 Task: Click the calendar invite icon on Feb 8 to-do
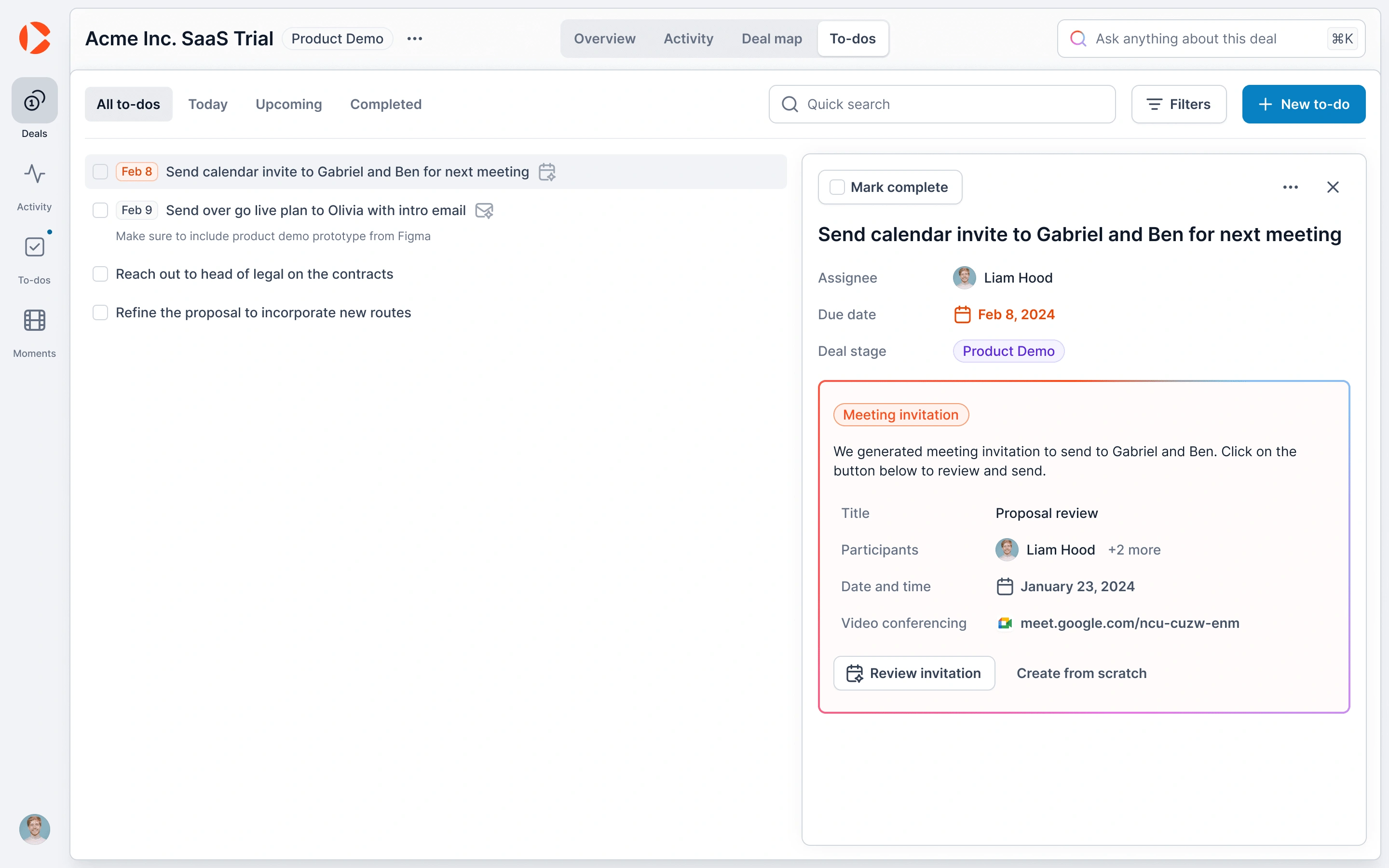pos(547,172)
